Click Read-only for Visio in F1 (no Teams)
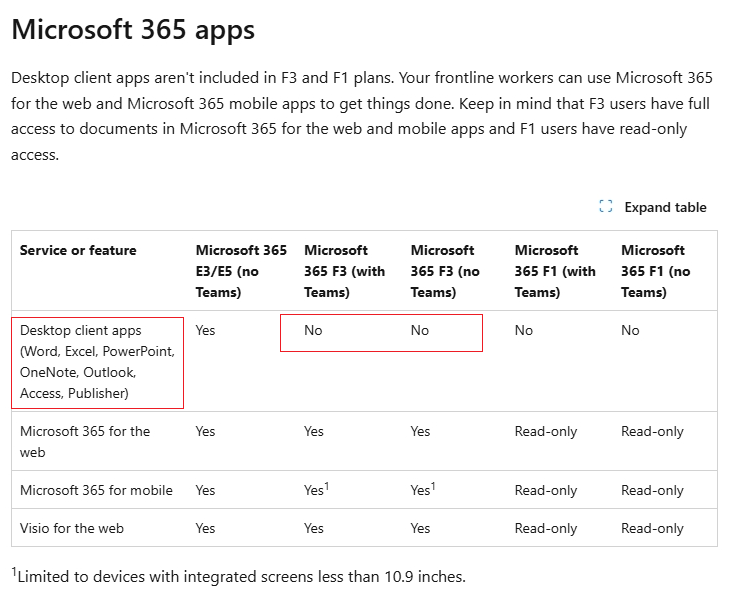740x598 pixels. (x=652, y=529)
